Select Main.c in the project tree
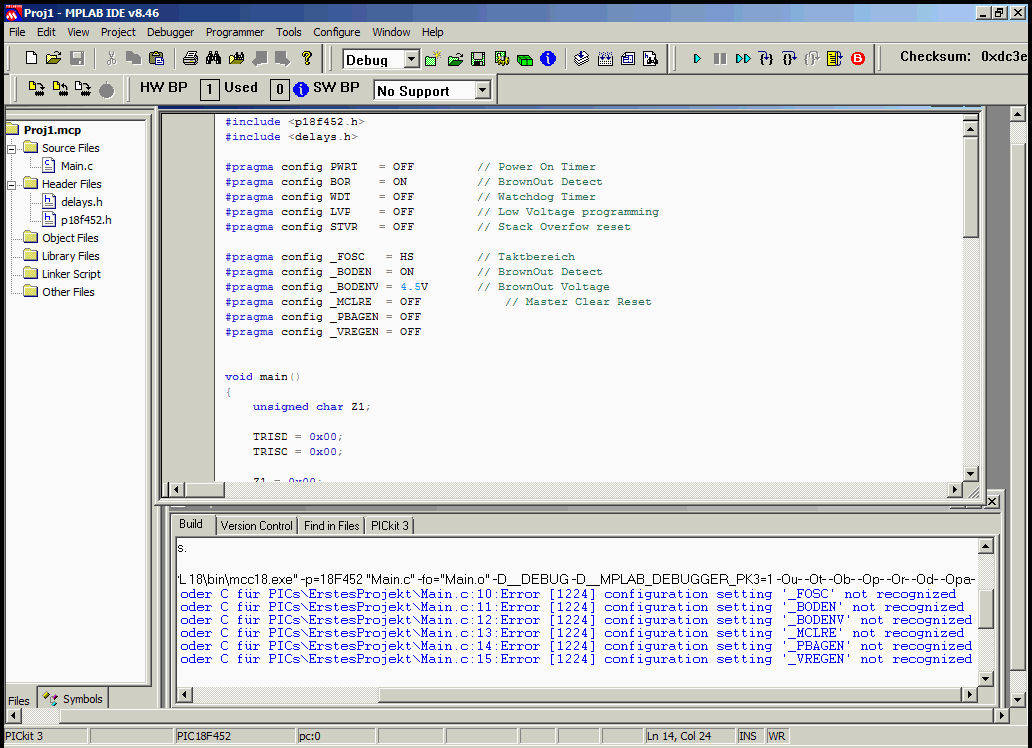The width and height of the screenshot is (1032, 748). tap(76, 166)
